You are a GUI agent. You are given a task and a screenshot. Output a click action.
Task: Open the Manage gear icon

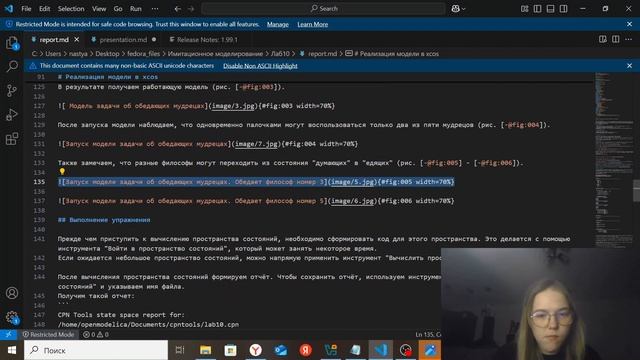point(12,317)
